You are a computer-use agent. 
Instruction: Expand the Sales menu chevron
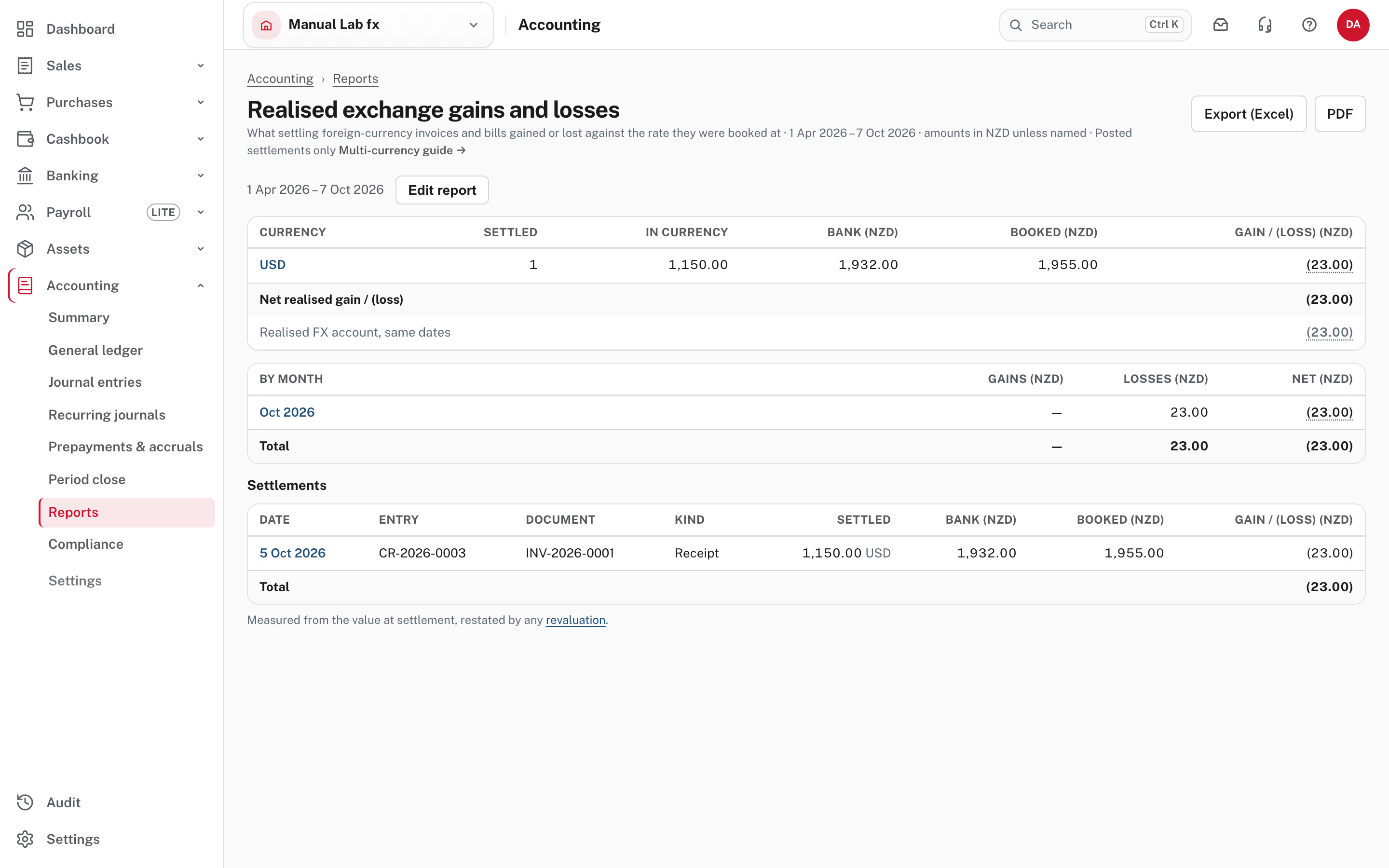pyautogui.click(x=201, y=66)
